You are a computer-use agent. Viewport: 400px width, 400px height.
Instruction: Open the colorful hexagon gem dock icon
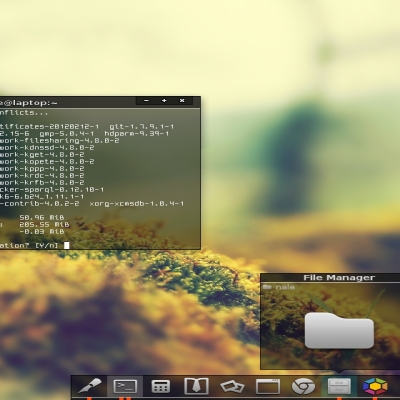click(375, 386)
